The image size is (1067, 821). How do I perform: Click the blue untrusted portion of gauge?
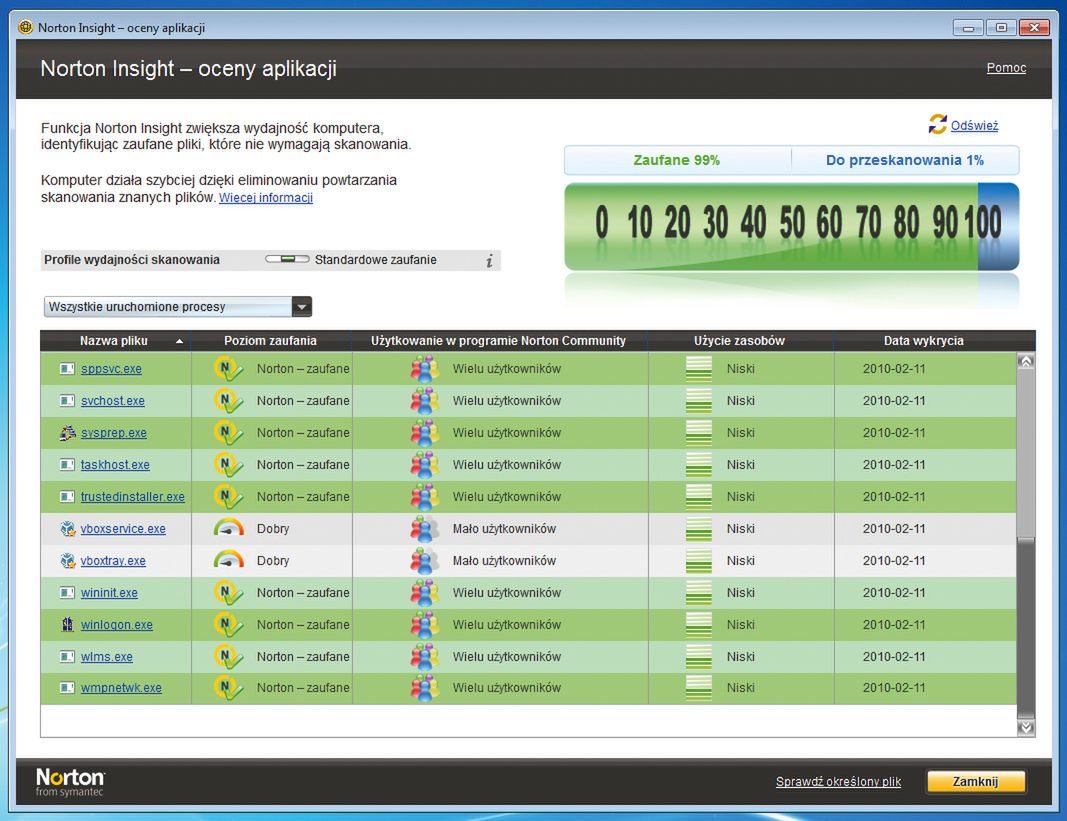(x=998, y=227)
